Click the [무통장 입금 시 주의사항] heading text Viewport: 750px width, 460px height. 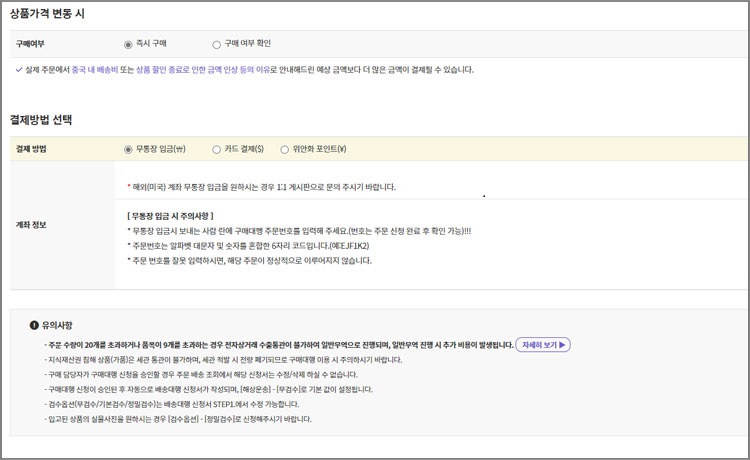[170, 216]
